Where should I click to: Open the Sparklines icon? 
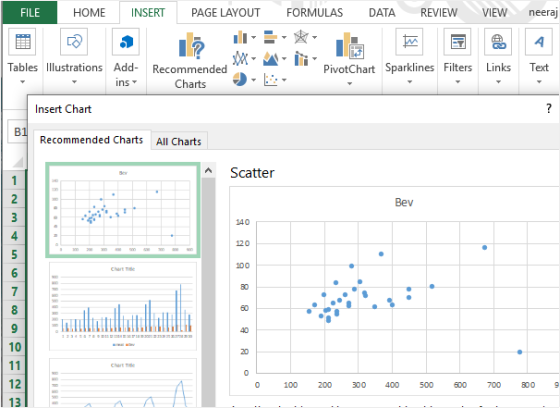(x=409, y=42)
